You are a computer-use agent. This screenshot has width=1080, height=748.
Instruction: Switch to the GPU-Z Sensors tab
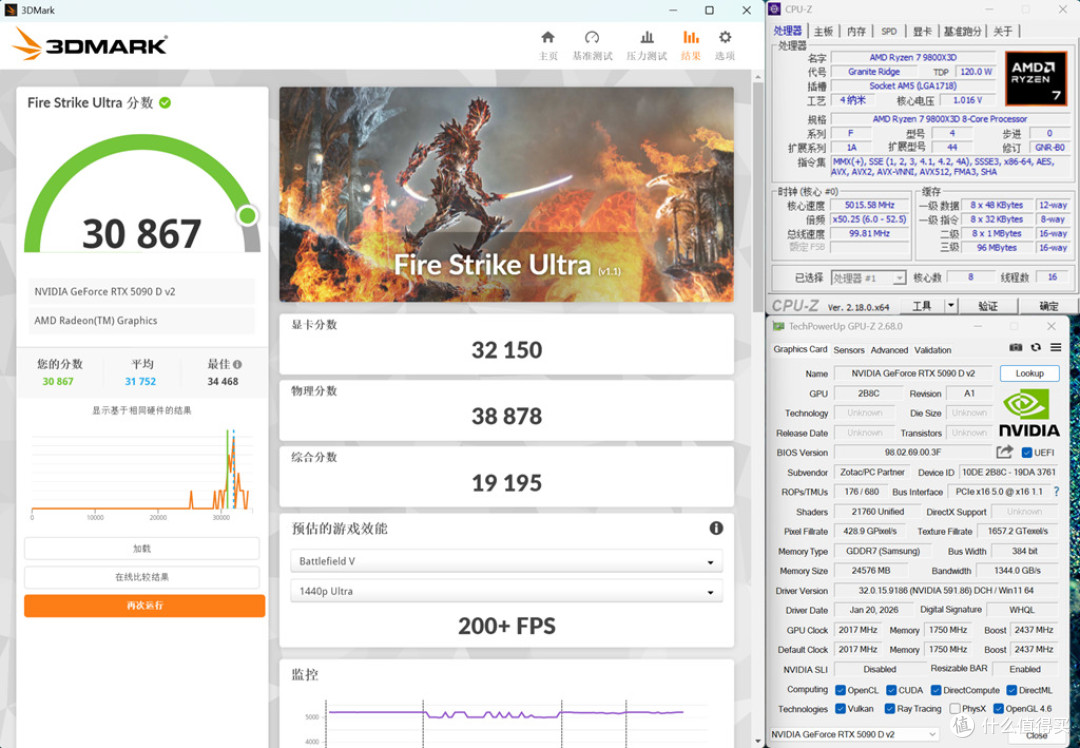(x=849, y=350)
